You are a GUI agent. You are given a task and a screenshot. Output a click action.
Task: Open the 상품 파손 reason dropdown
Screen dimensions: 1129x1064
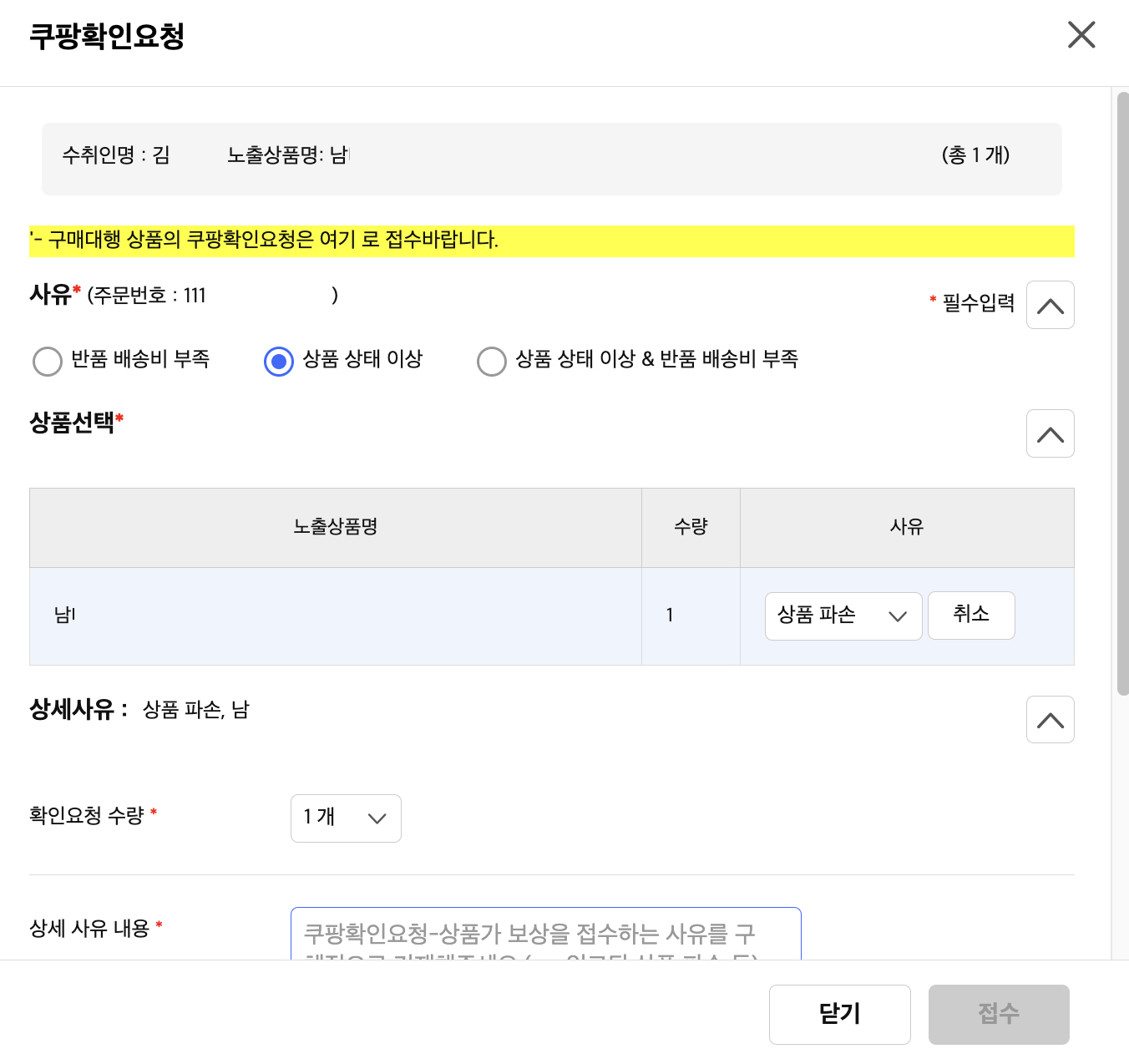click(x=843, y=616)
